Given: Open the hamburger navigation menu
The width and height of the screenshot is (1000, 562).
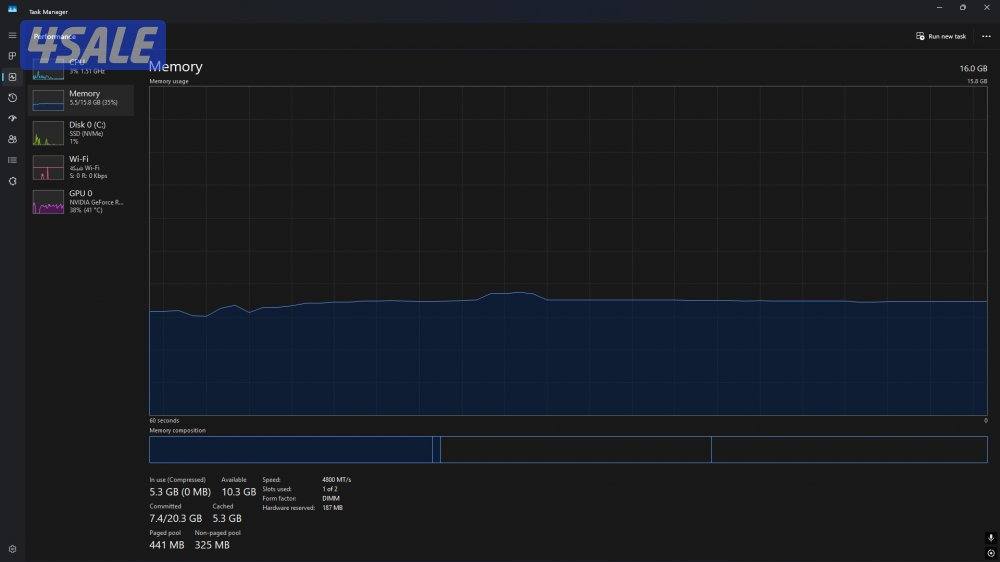Looking at the screenshot, I should (x=12, y=35).
